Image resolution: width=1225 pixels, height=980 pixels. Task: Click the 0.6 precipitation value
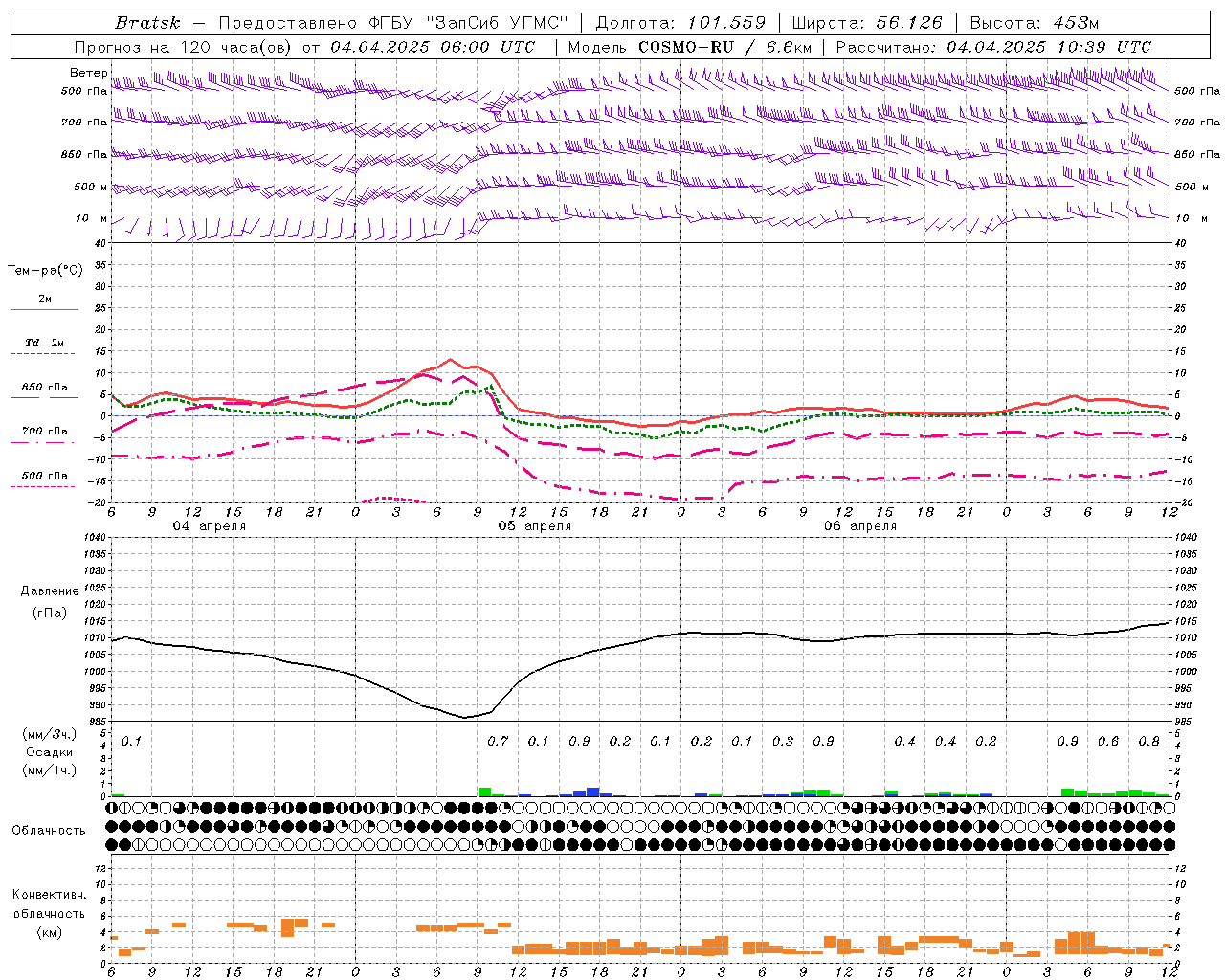click(x=1108, y=741)
